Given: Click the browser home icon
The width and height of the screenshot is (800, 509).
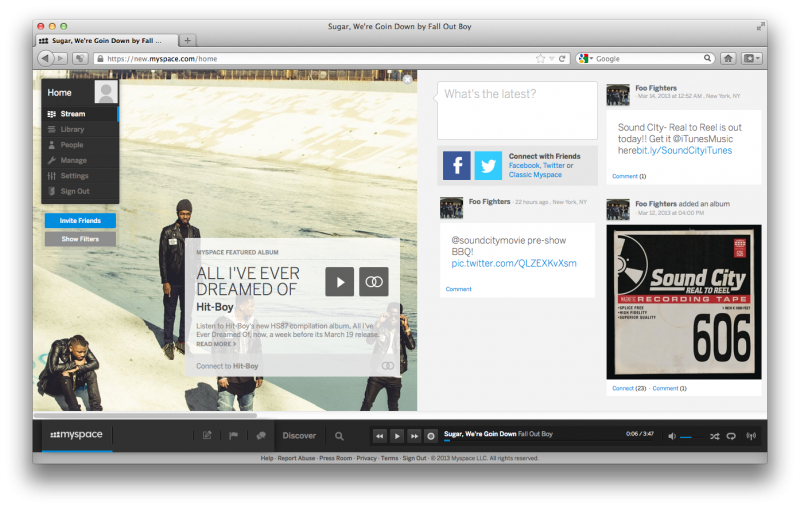Looking at the screenshot, I should (x=728, y=59).
